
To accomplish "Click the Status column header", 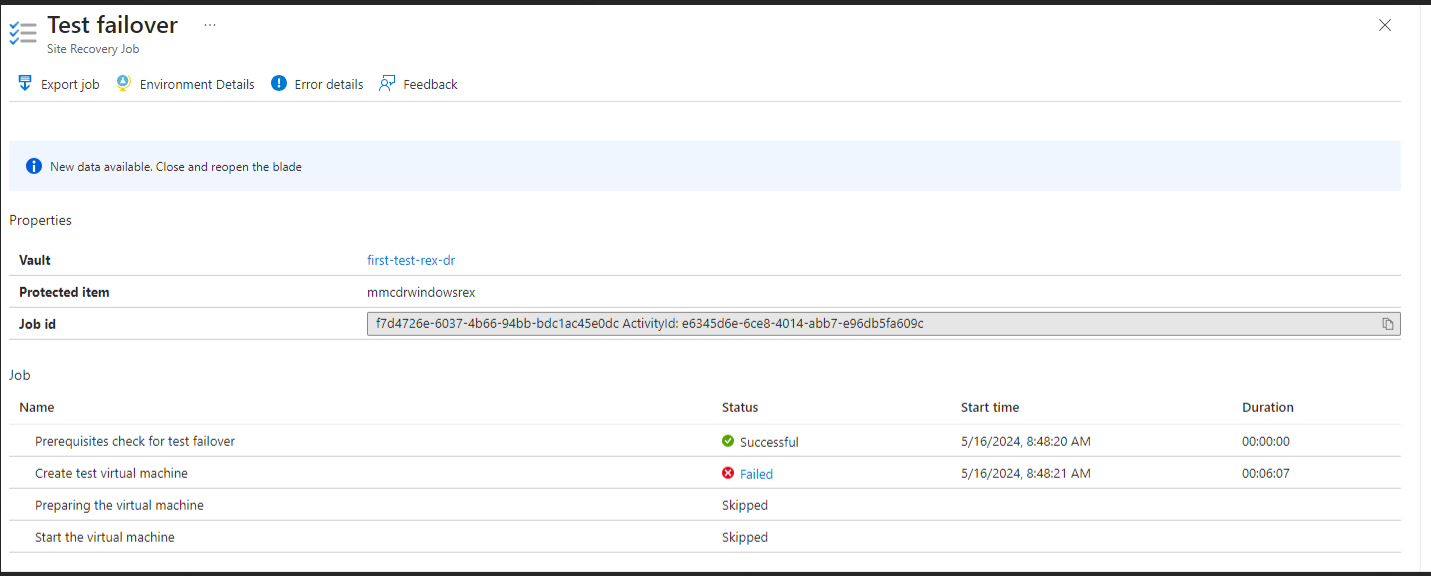I will point(739,407).
